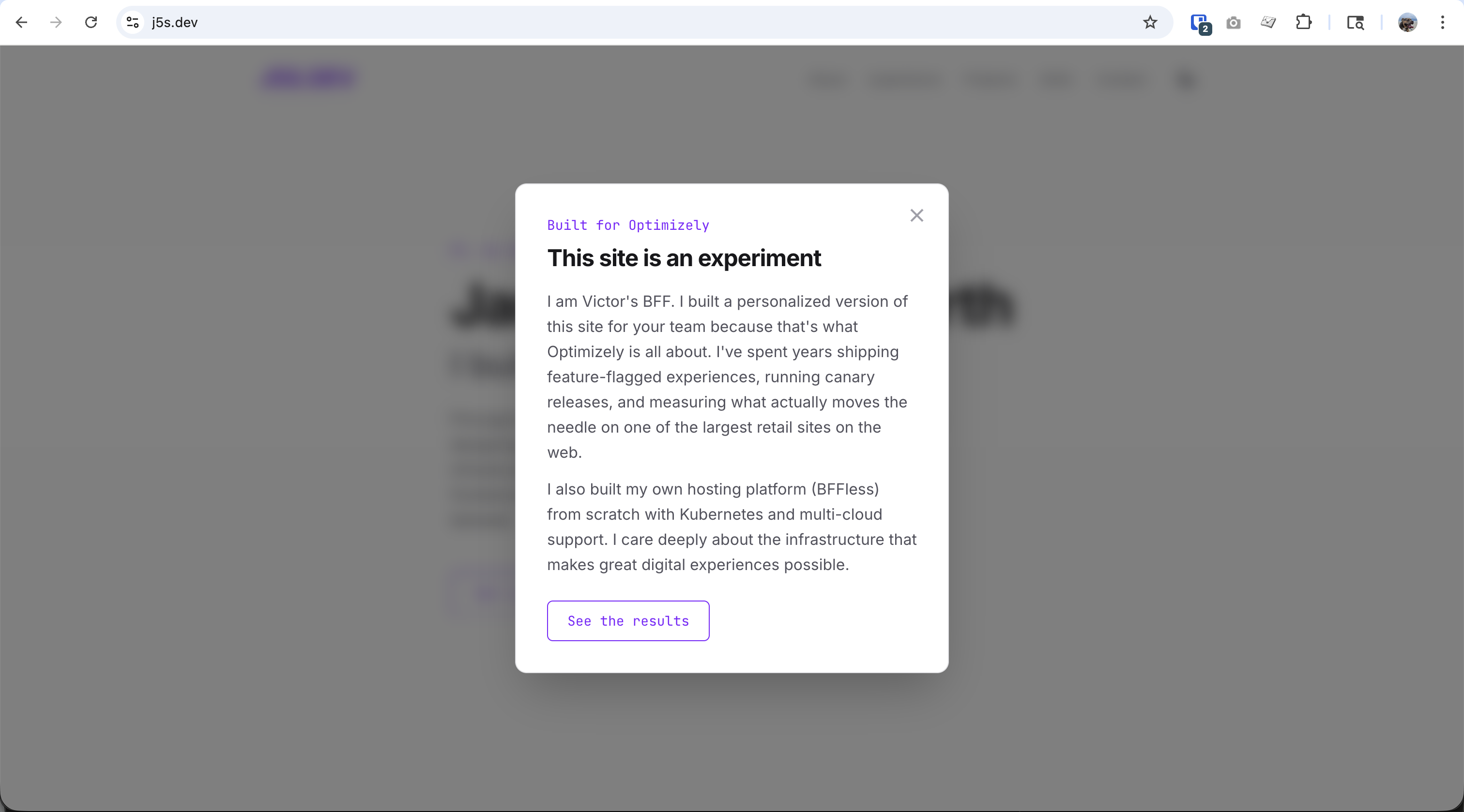The width and height of the screenshot is (1464, 812).
Task: Open the Extensions puzzle-piece menu
Action: click(1303, 22)
